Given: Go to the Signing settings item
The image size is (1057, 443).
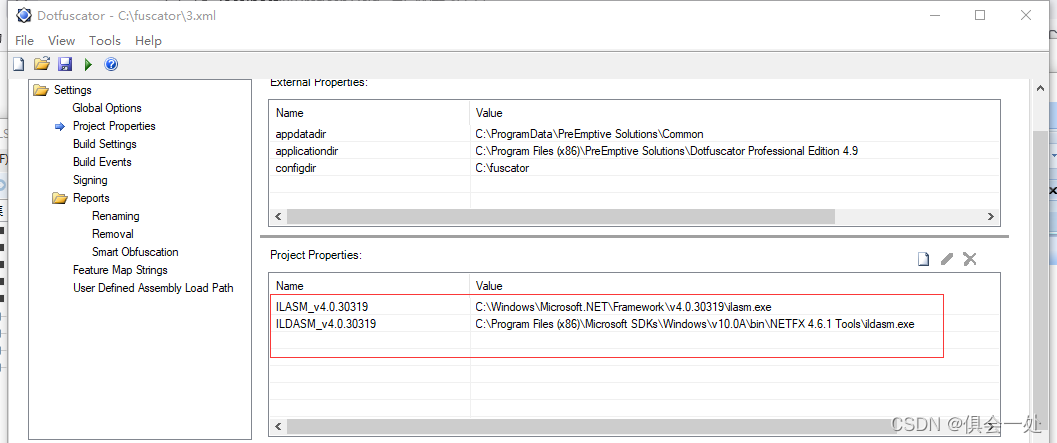Looking at the screenshot, I should (x=90, y=180).
